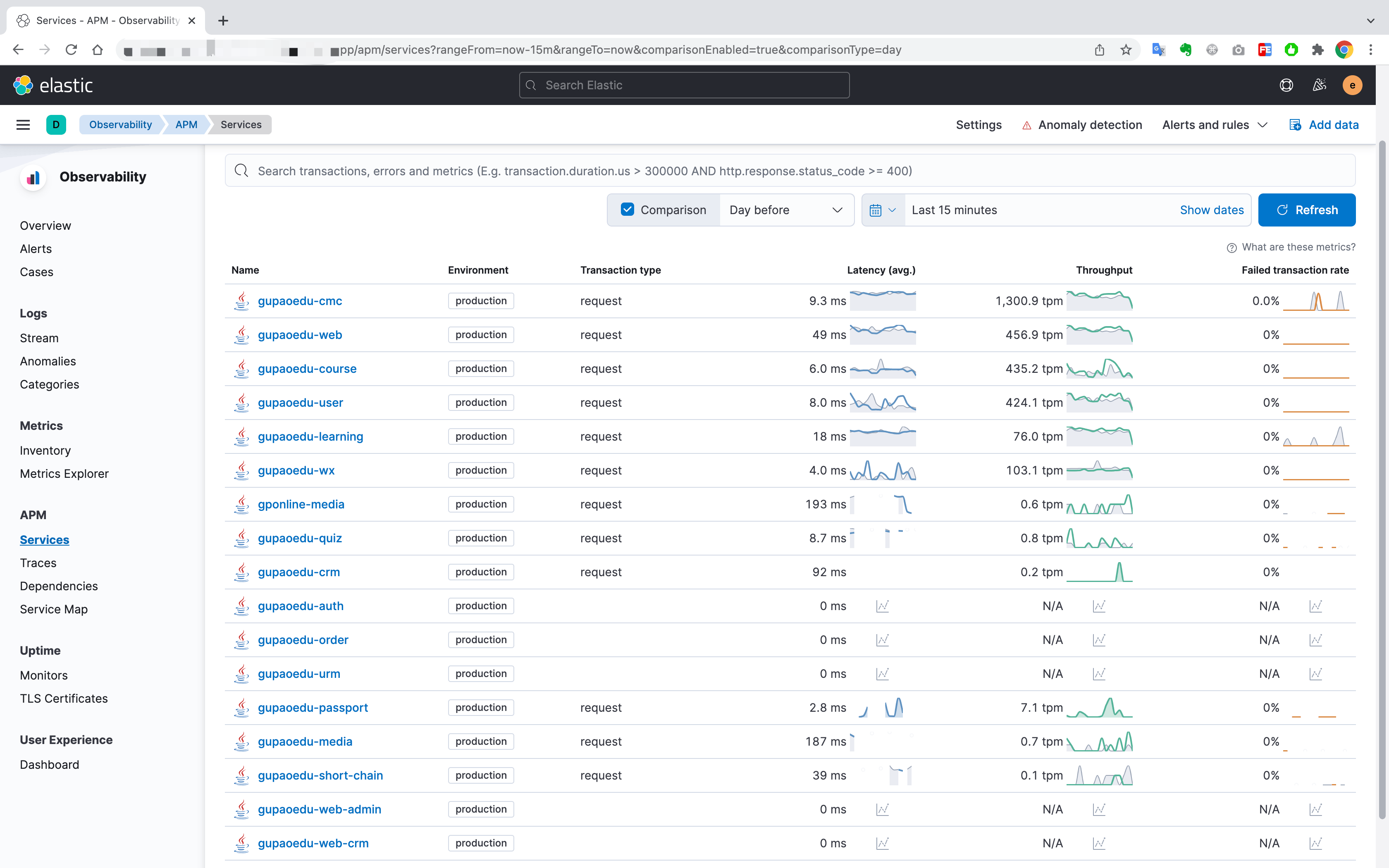Open Metrics Explorer in sidebar

tap(64, 474)
